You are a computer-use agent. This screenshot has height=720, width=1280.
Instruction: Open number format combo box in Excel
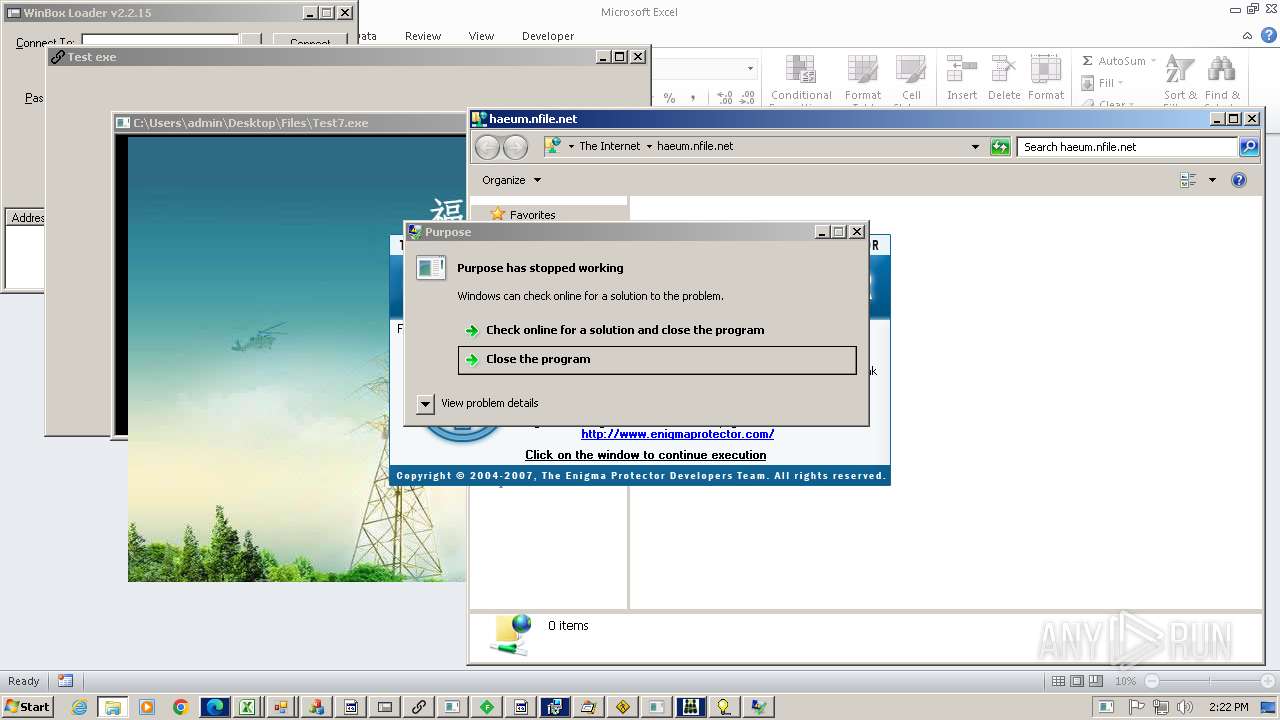[x=750, y=69]
